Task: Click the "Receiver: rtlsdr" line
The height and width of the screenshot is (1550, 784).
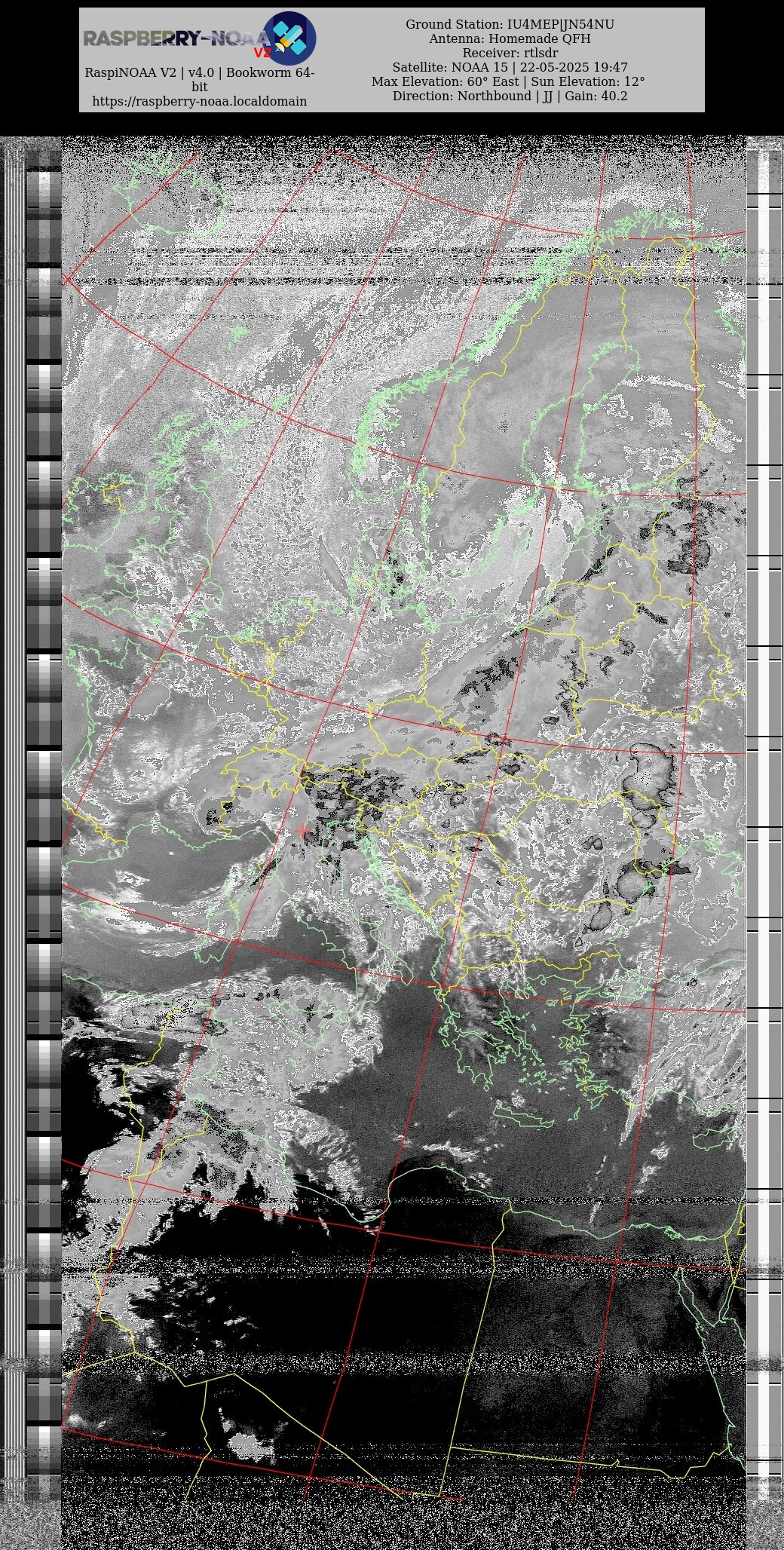Action: click(x=510, y=53)
